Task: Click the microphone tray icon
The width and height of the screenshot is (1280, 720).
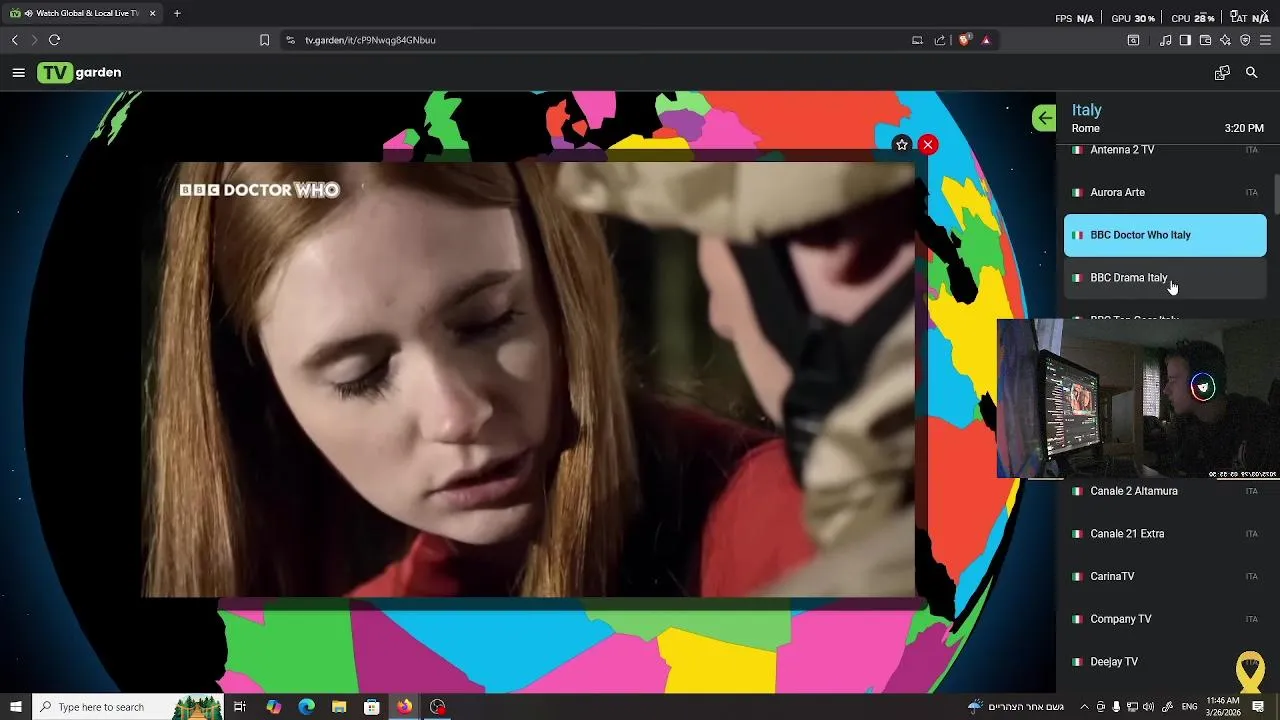Action: (x=1116, y=707)
